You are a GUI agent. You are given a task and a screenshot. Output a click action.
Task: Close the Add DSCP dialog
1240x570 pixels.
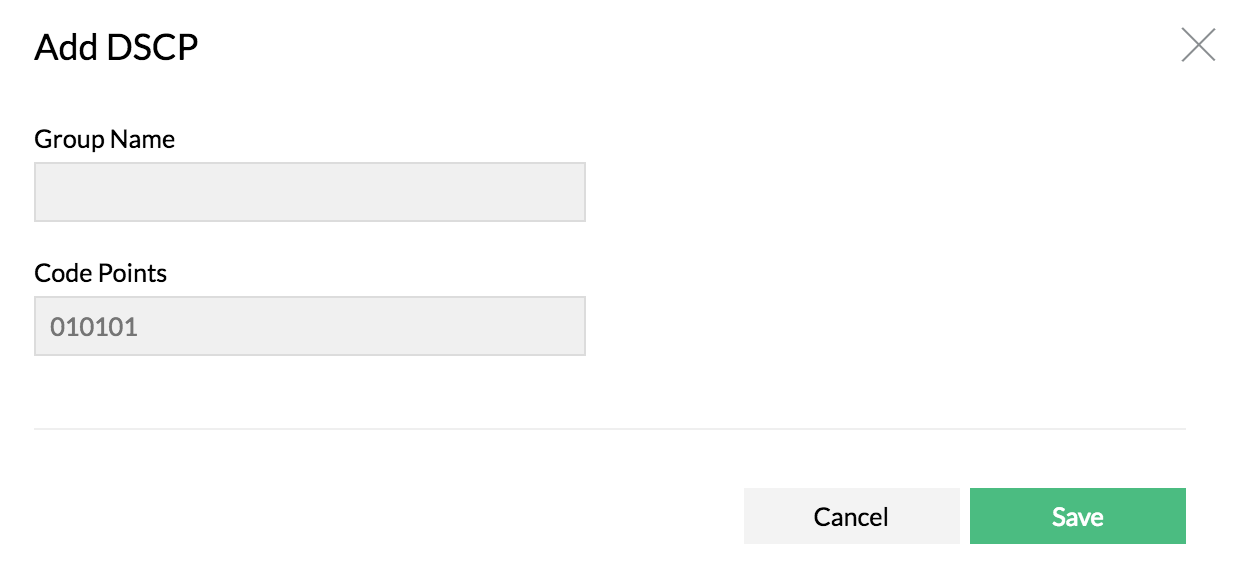(x=1198, y=45)
